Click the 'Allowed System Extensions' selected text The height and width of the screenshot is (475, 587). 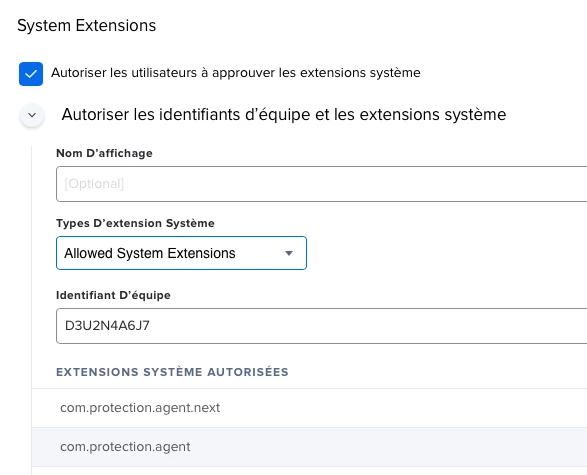(150, 253)
